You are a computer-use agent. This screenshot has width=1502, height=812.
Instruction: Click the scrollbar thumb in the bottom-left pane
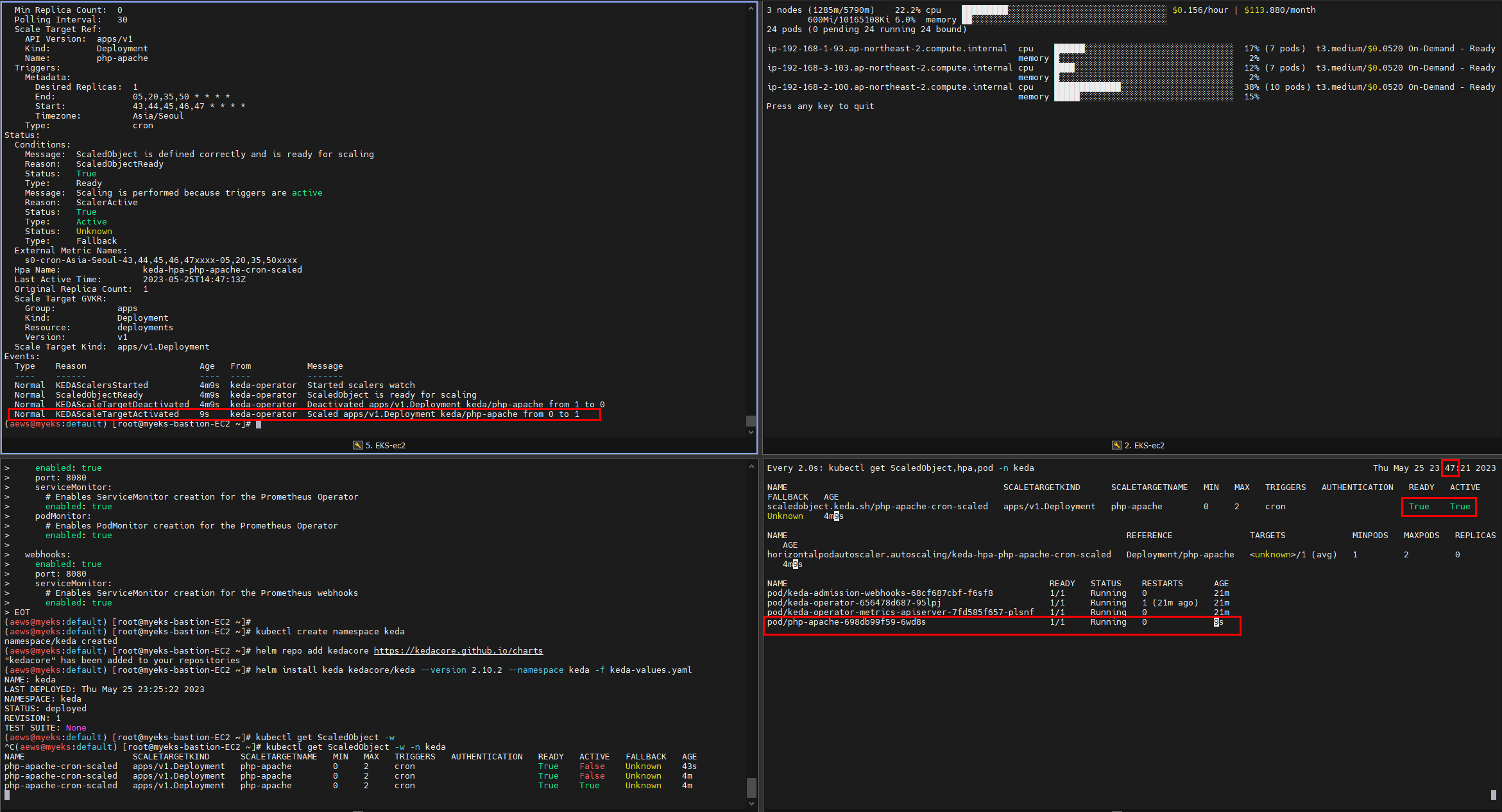pos(751,787)
